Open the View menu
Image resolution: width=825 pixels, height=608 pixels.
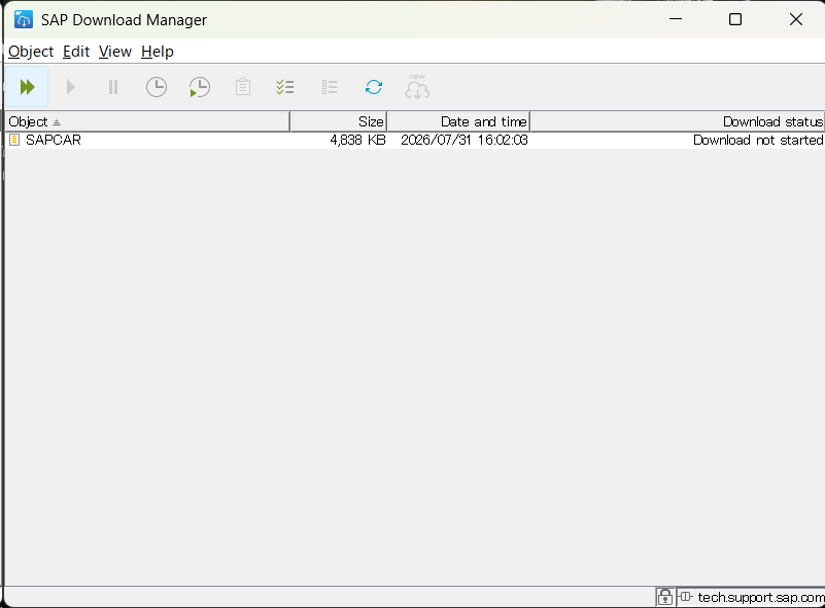coord(115,52)
